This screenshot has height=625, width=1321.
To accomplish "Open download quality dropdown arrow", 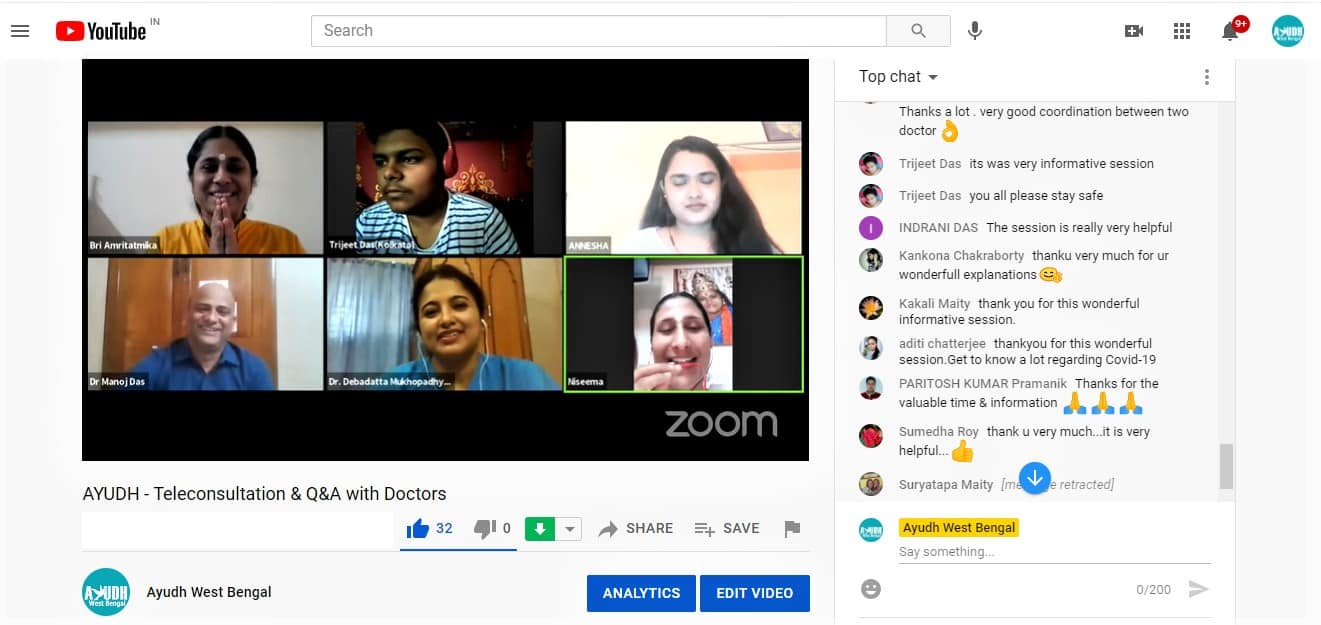I will [x=569, y=529].
